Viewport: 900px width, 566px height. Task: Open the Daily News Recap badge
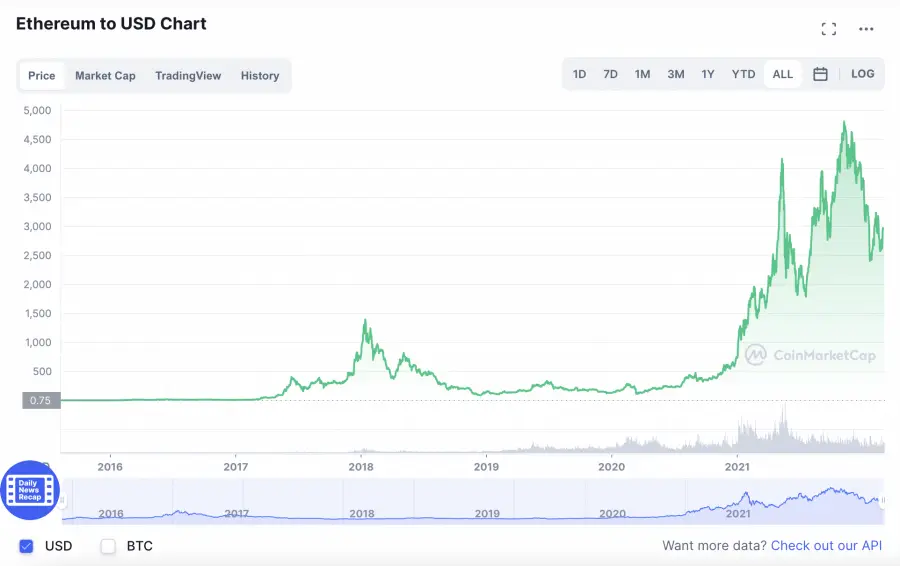coord(30,490)
